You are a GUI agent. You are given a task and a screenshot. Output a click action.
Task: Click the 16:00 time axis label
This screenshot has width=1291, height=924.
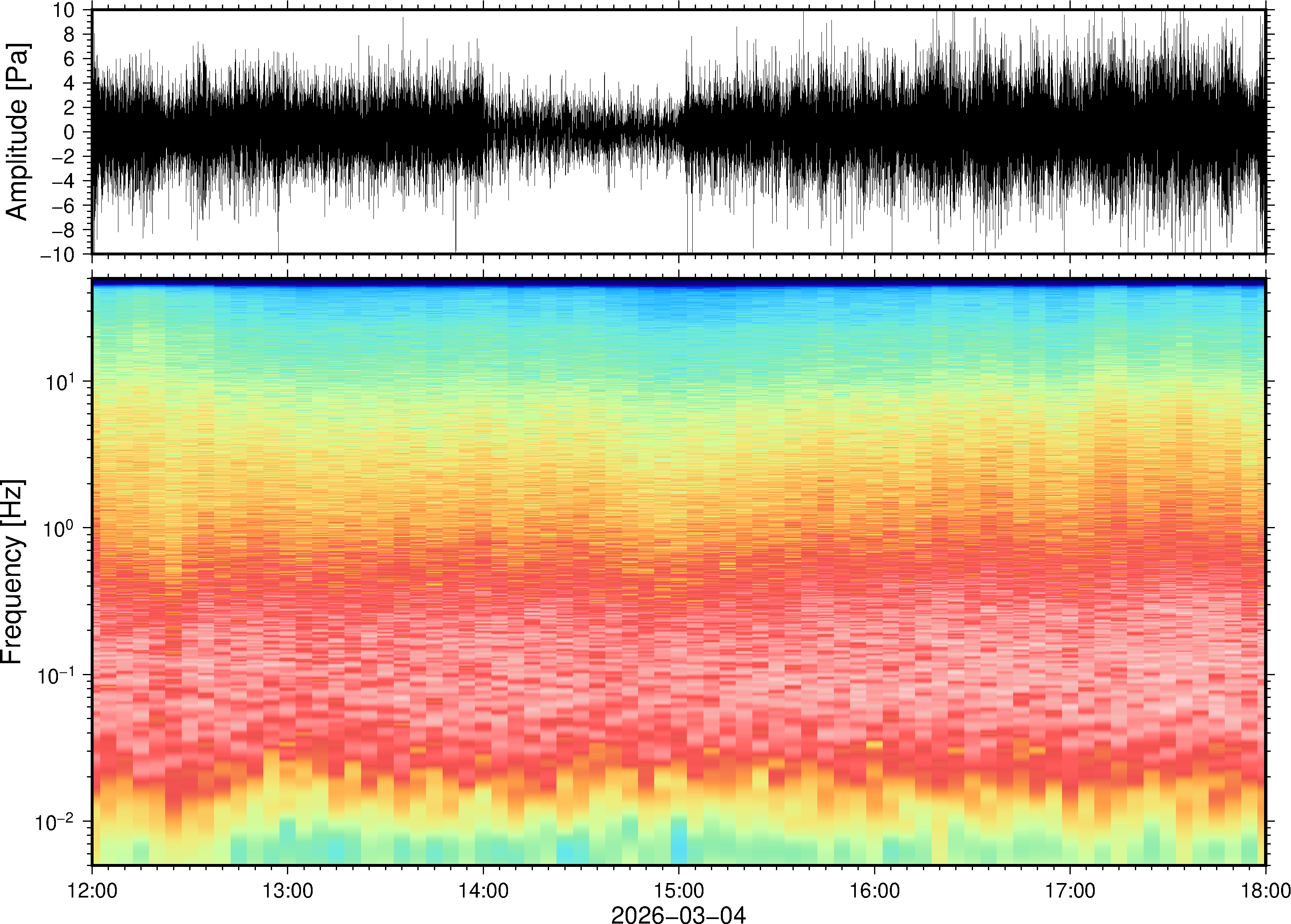point(874,890)
